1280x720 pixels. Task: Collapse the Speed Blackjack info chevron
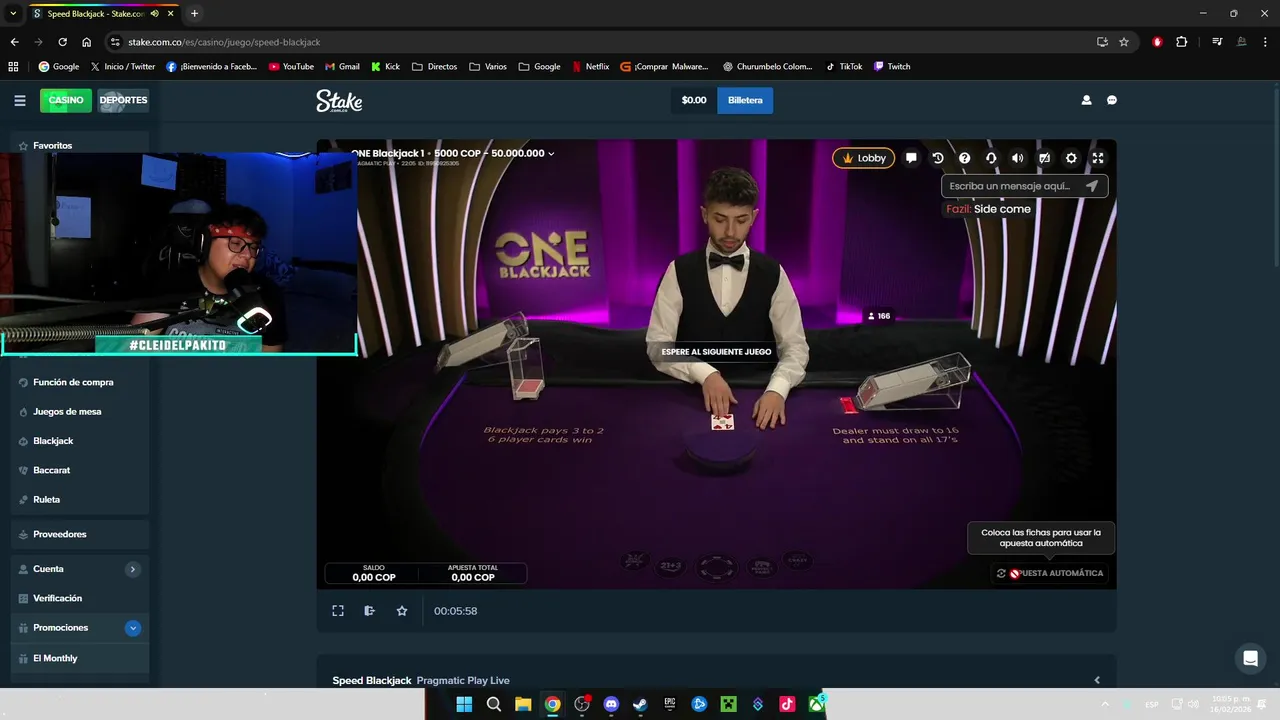pyautogui.click(x=1097, y=680)
